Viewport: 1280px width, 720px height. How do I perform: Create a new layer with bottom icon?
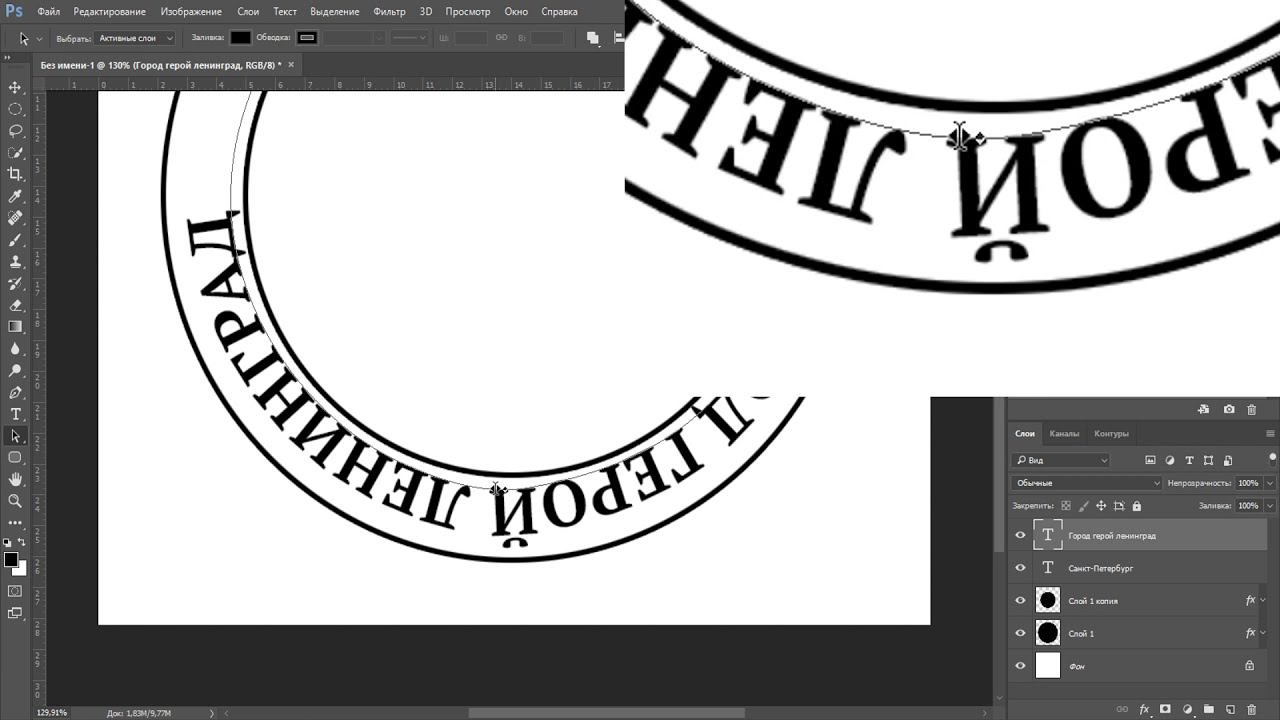[x=1230, y=709]
